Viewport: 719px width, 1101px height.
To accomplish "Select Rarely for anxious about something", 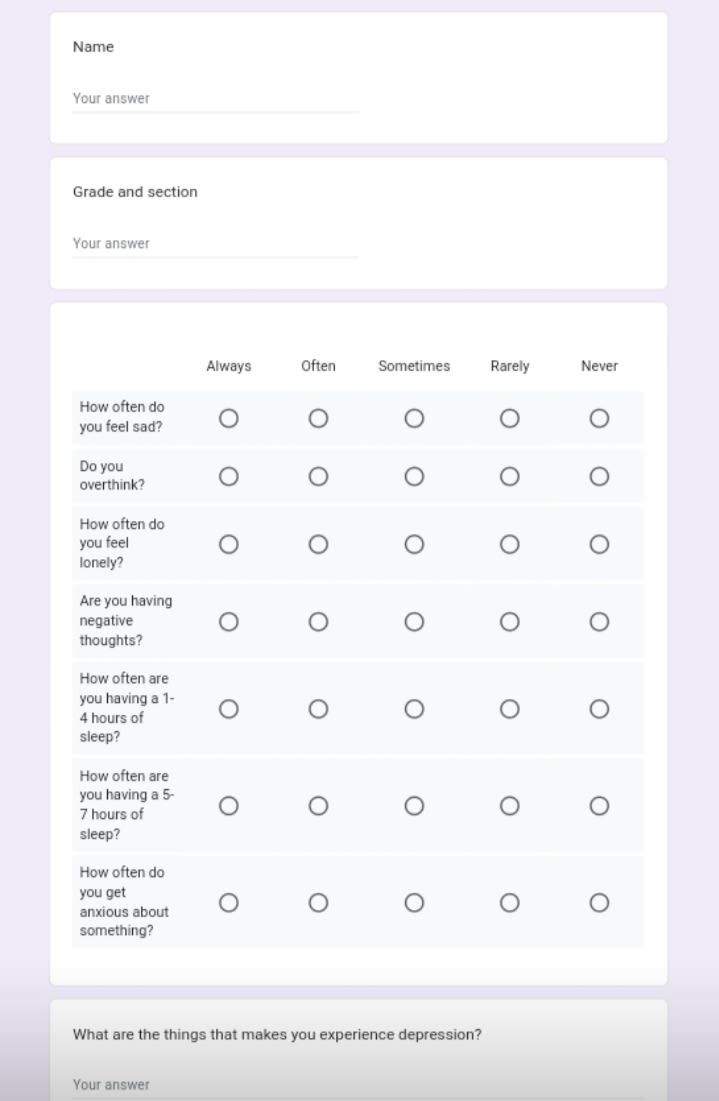I will tap(510, 902).
